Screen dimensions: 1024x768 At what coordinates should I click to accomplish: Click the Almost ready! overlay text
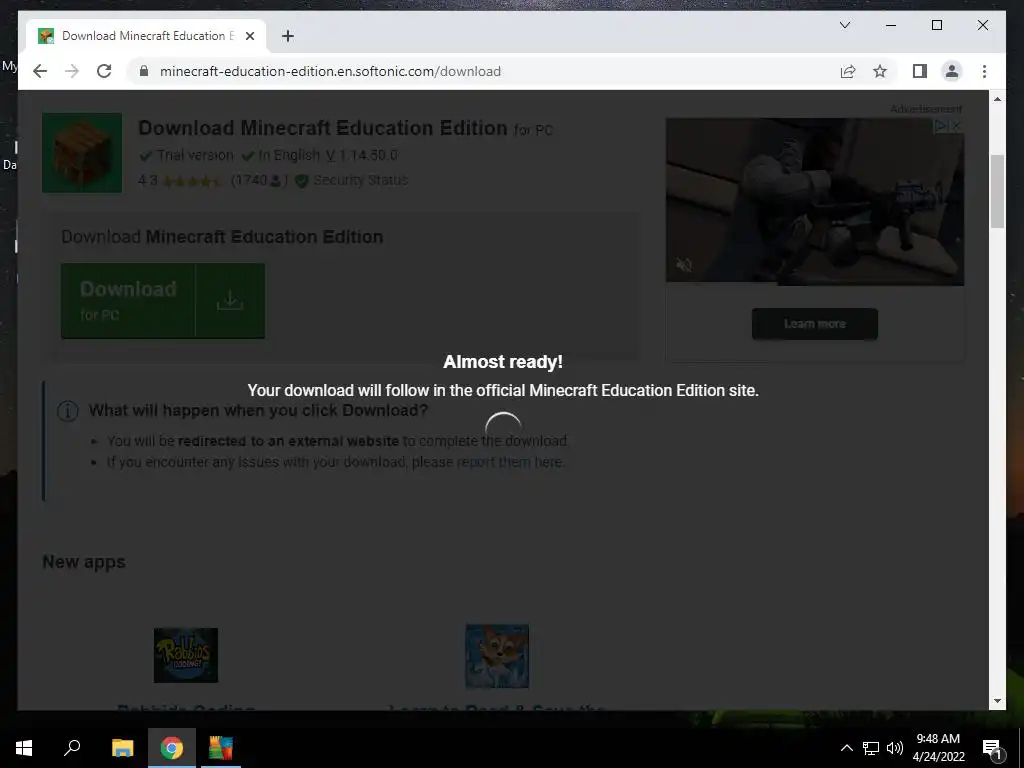503,362
